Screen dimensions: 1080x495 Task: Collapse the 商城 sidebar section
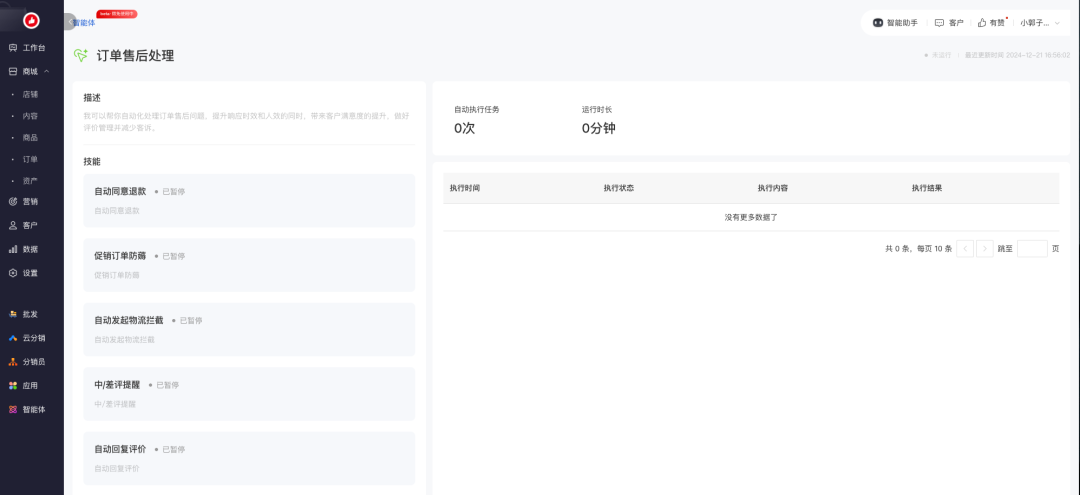(x=47, y=72)
